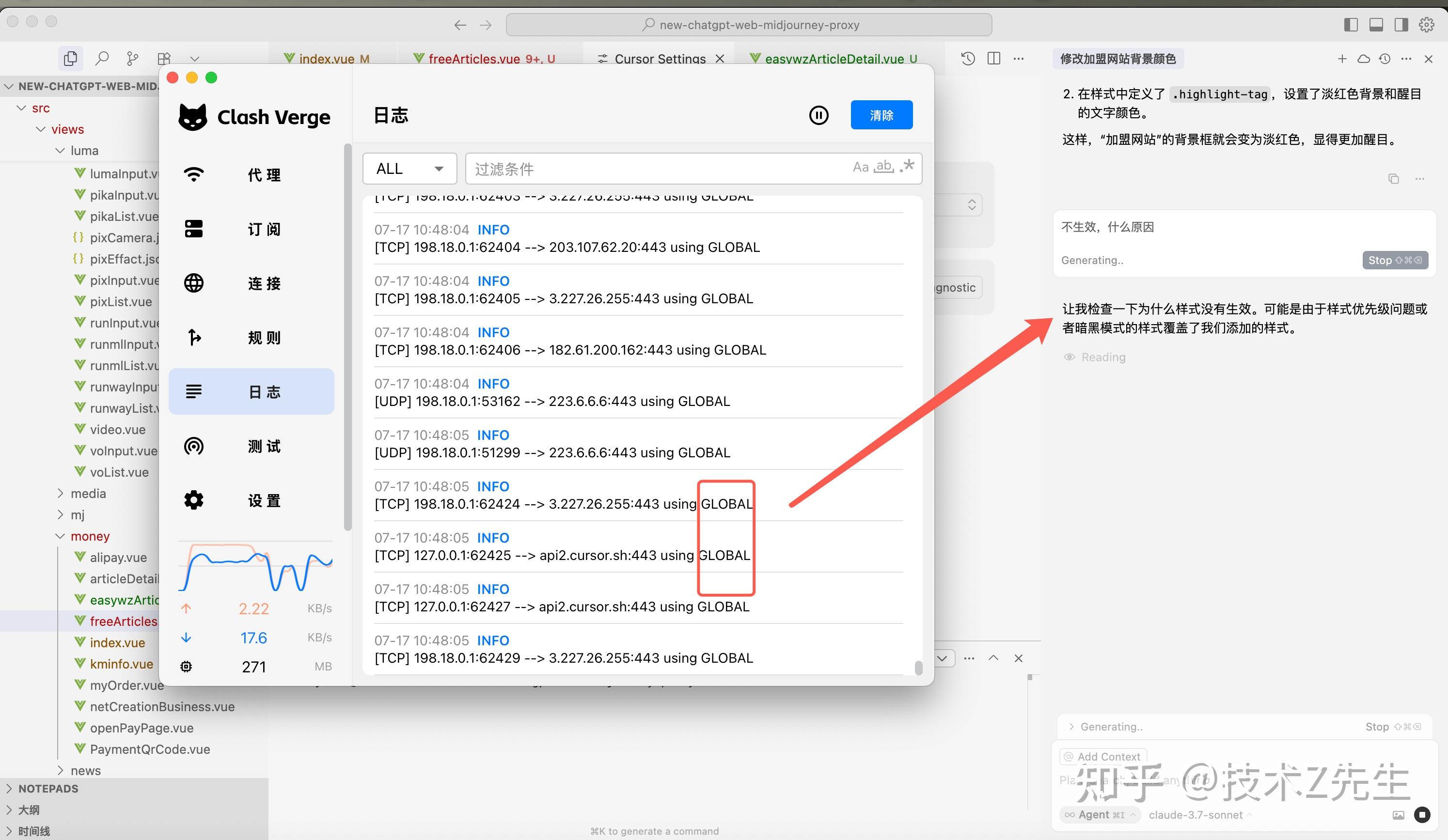Image resolution: width=1448 pixels, height=840 pixels.
Task: Pause the log output stream
Action: [818, 115]
